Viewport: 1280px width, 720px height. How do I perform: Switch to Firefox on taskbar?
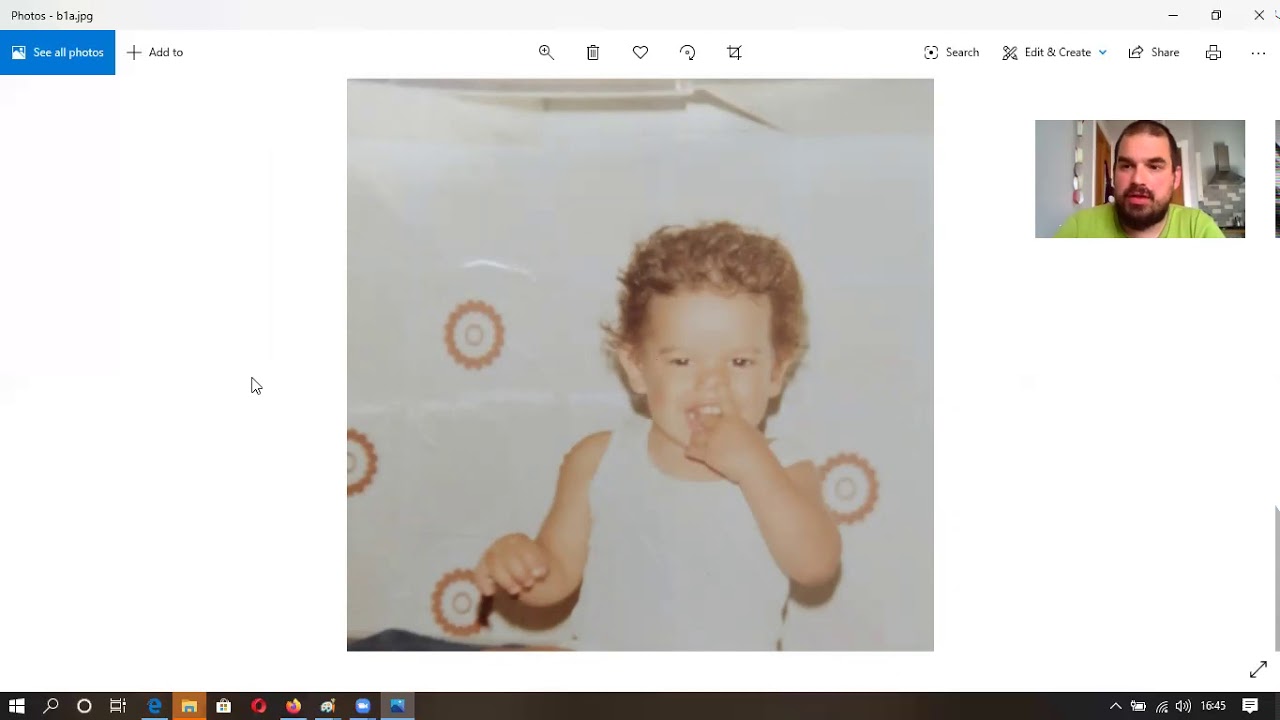pyautogui.click(x=293, y=706)
